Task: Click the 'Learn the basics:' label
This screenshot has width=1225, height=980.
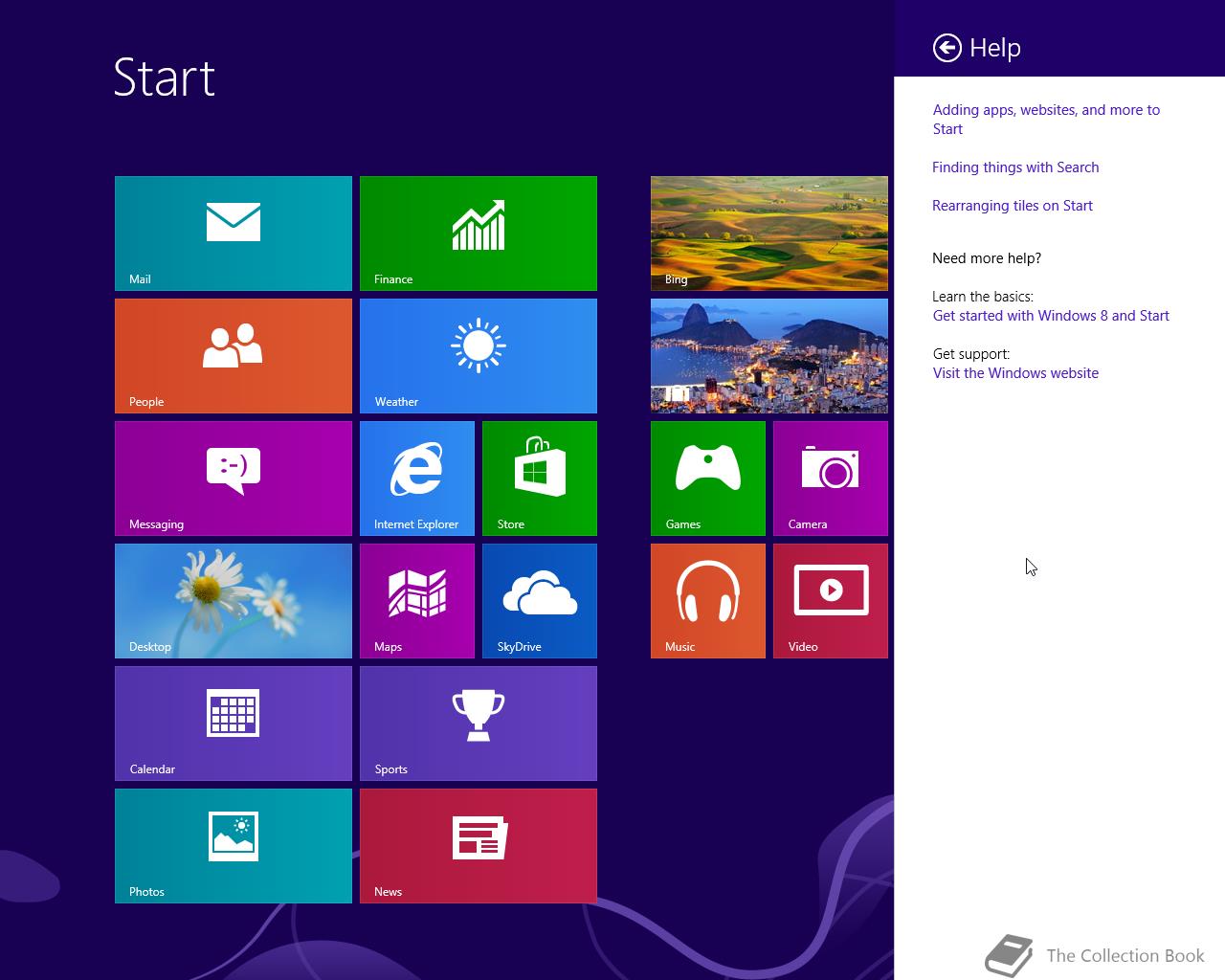Action: pyautogui.click(x=983, y=297)
